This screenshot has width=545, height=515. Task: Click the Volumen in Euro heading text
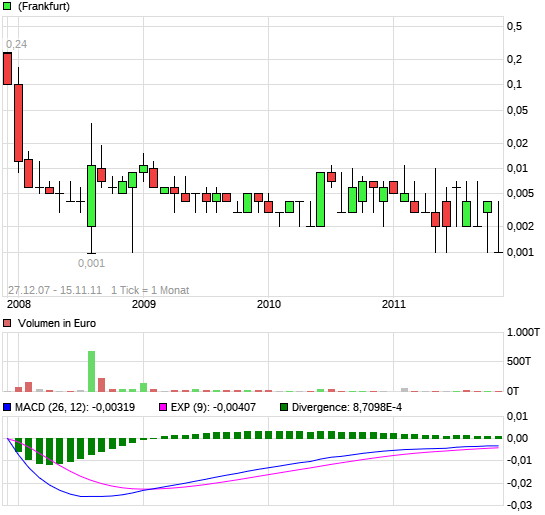pos(57,323)
